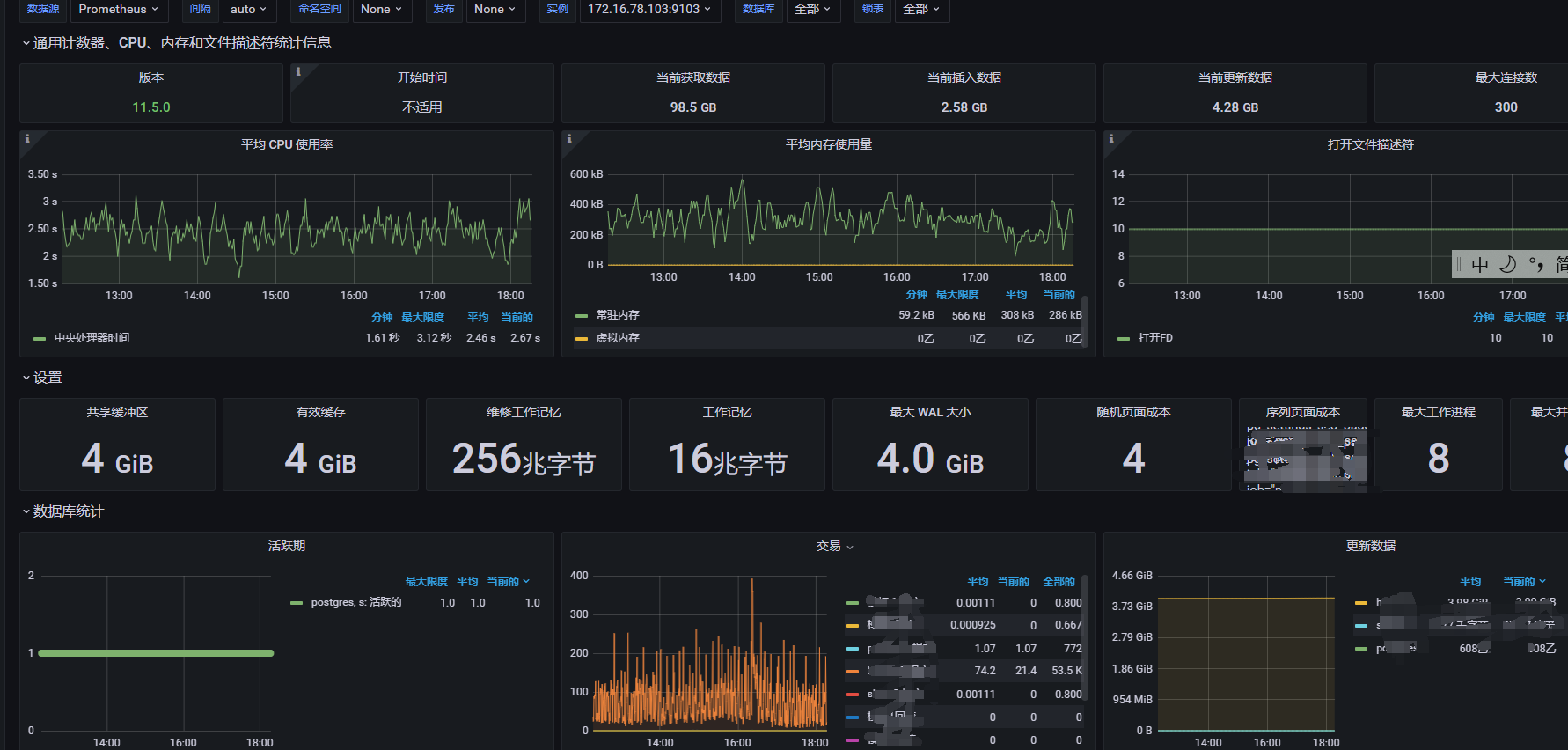Click info icon on 平均内存使用量 panel
1568x750 pixels.
[x=569, y=138]
